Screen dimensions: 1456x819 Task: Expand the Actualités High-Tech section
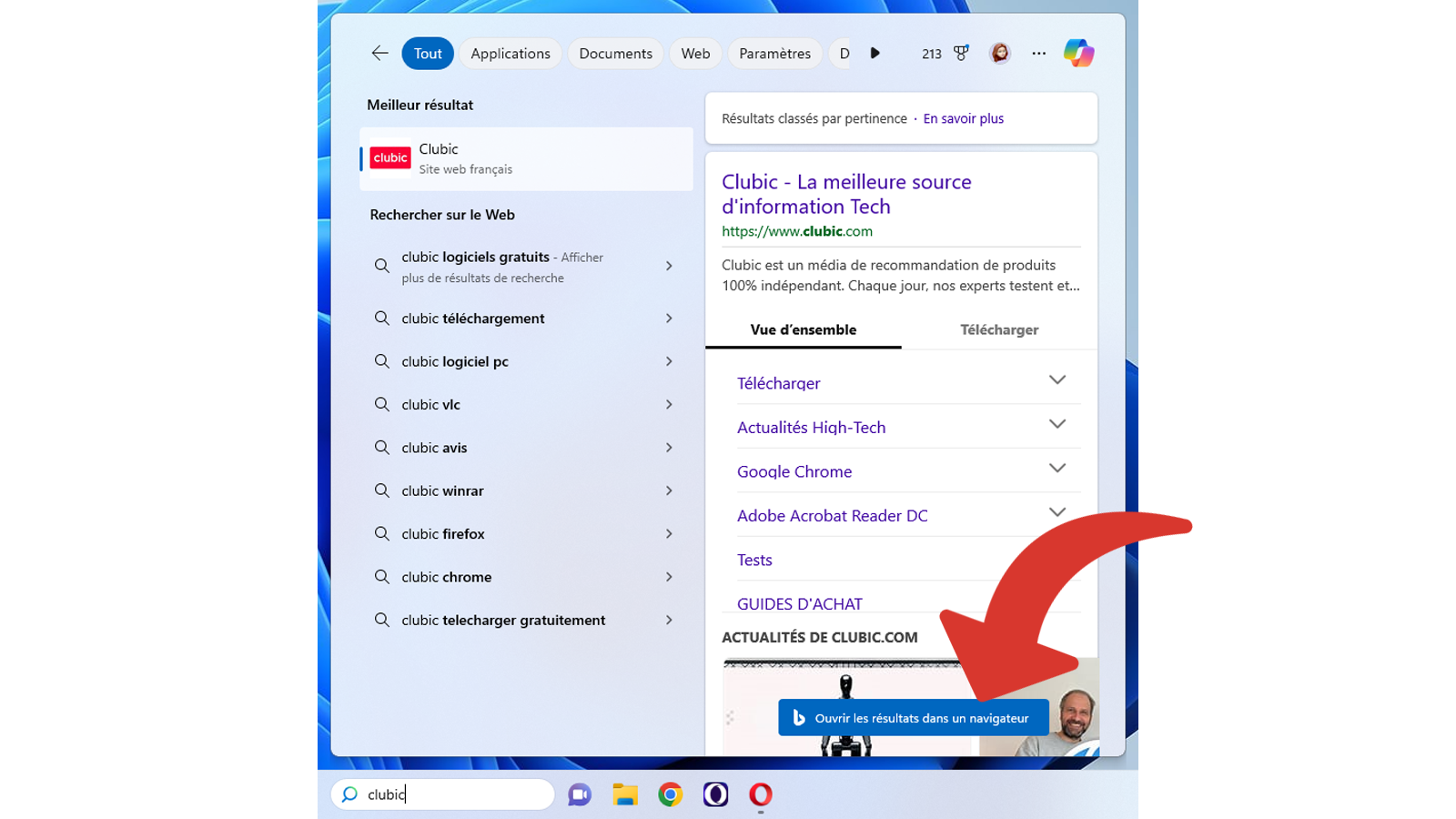1057,424
